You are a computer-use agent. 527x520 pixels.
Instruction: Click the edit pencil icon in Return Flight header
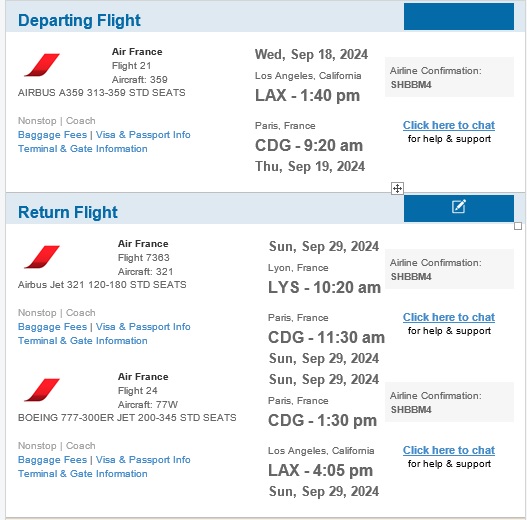pos(458,206)
